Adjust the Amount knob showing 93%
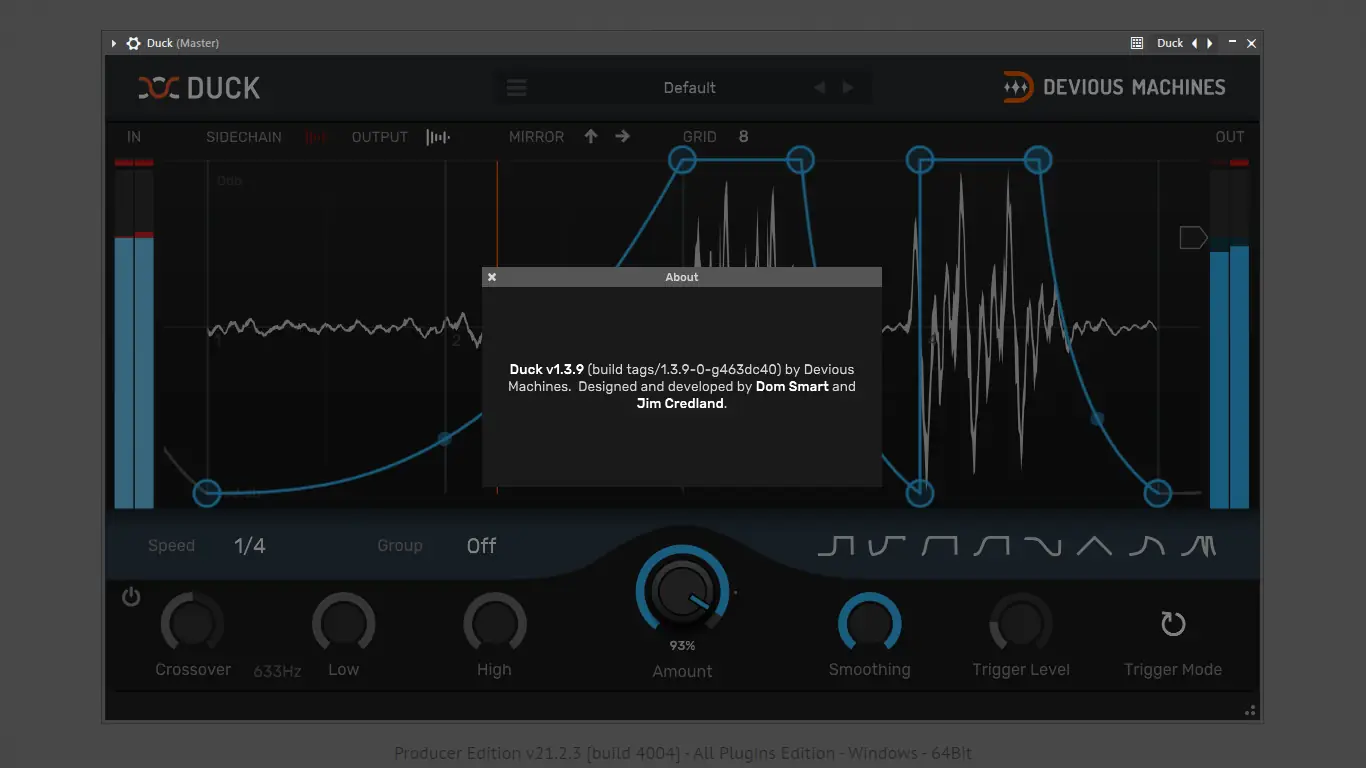This screenshot has height=768, width=1366. click(x=682, y=590)
